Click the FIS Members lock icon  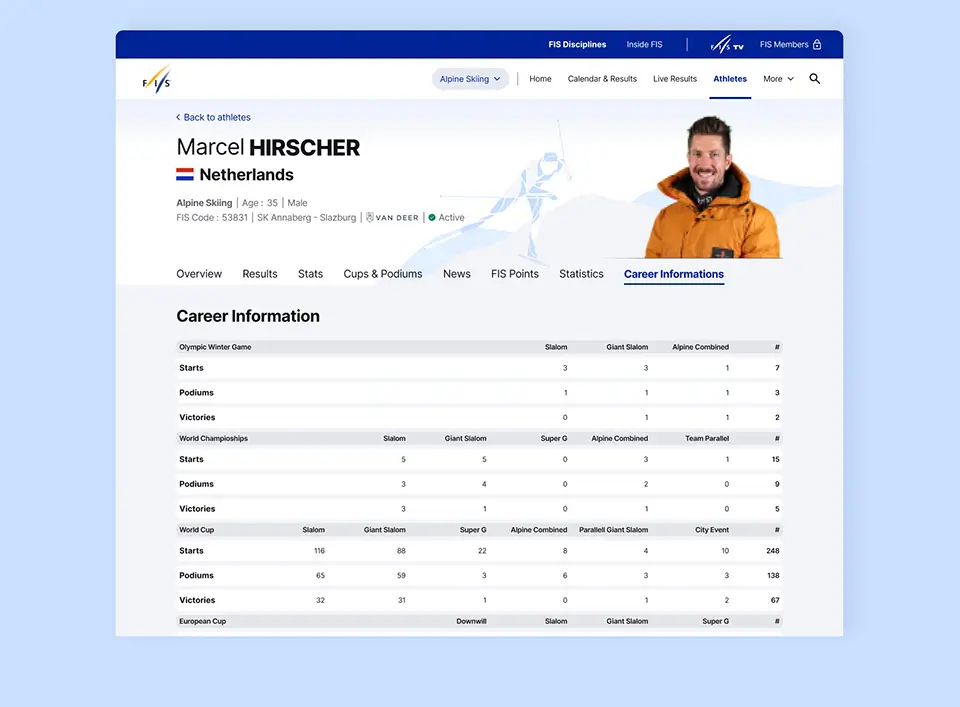[817, 45]
